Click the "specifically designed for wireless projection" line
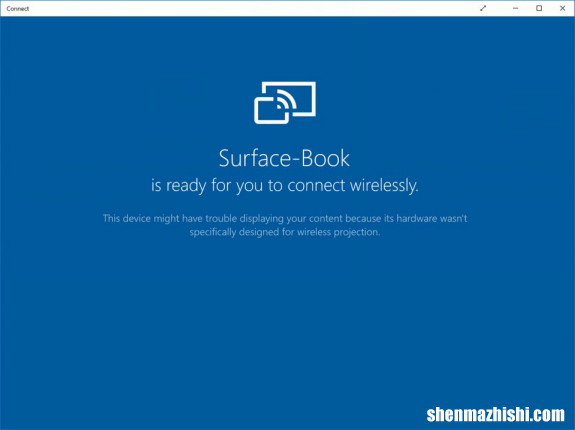Viewport: 575px width, 430px height. tap(285, 232)
